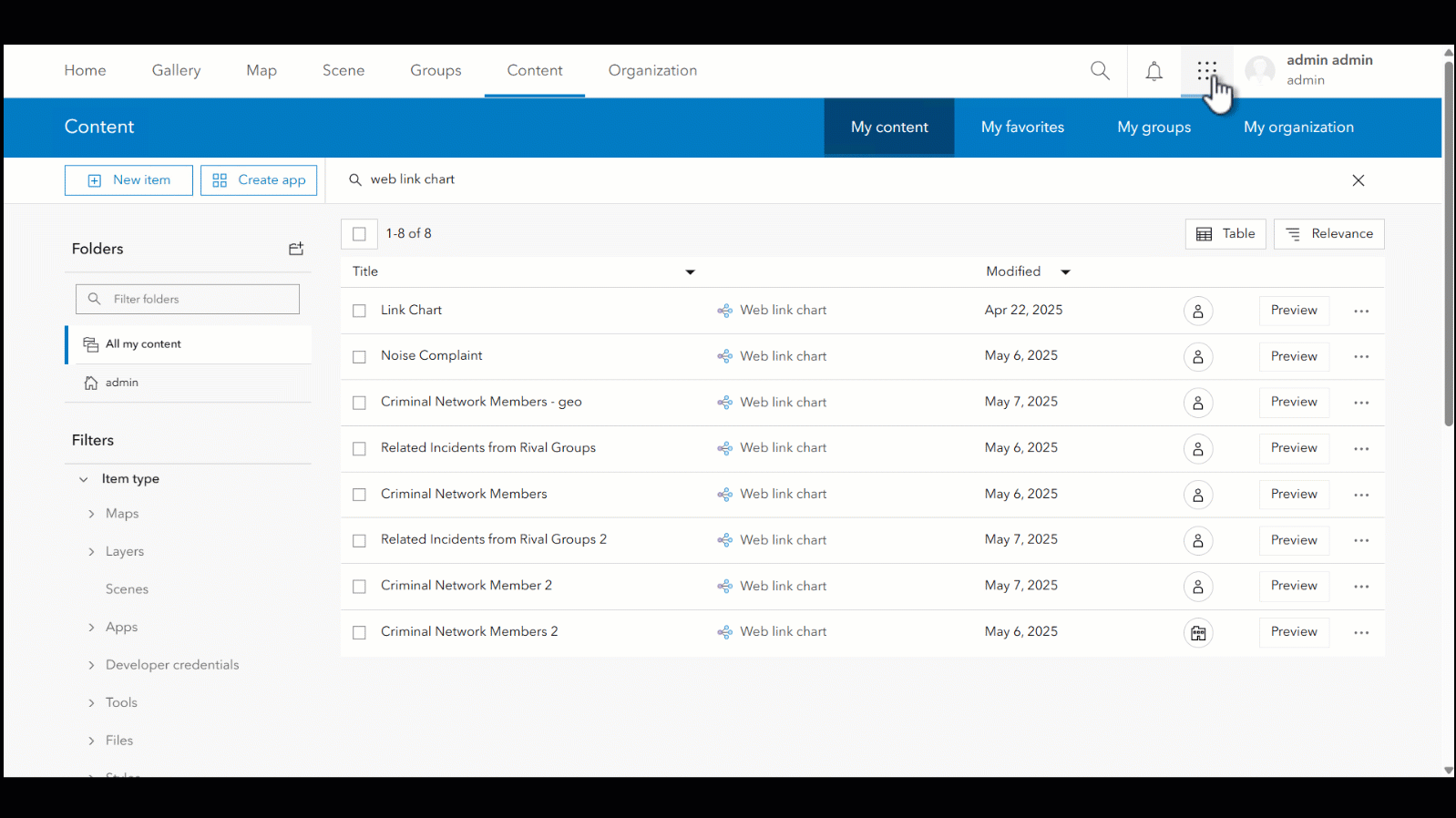Open the Scene navigation item
Screen dimensions: 1456x818
pos(343,70)
